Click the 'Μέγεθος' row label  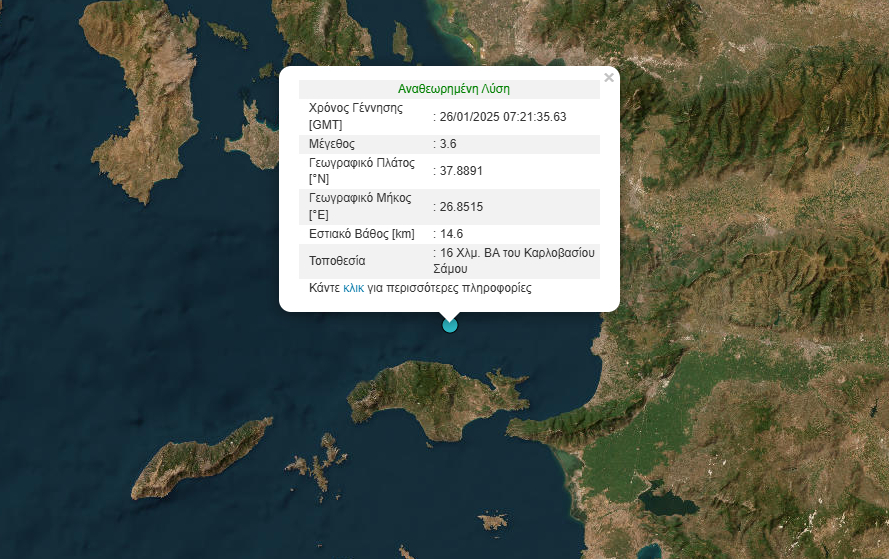click(333, 144)
